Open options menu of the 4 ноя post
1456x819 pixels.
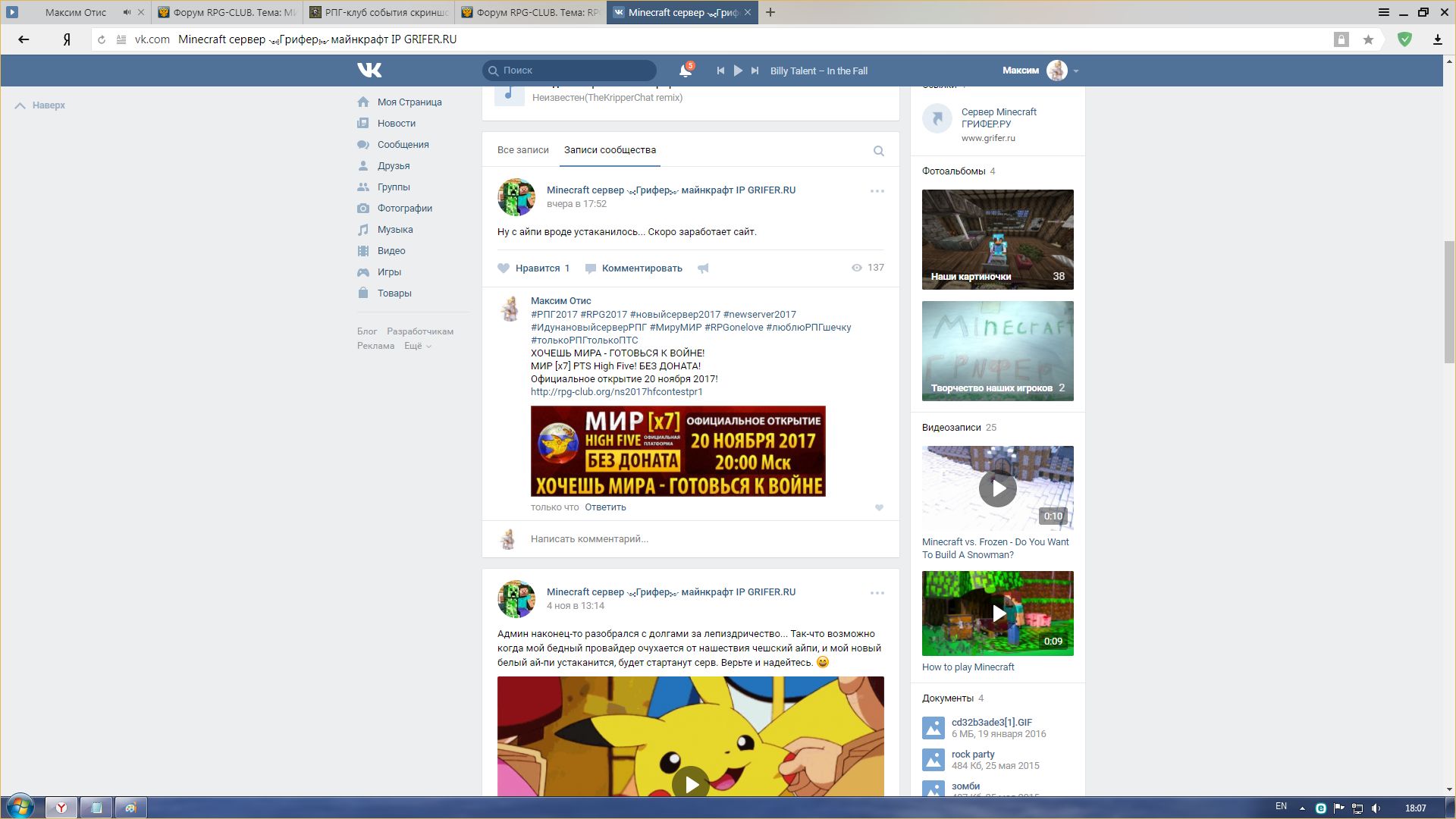click(877, 593)
